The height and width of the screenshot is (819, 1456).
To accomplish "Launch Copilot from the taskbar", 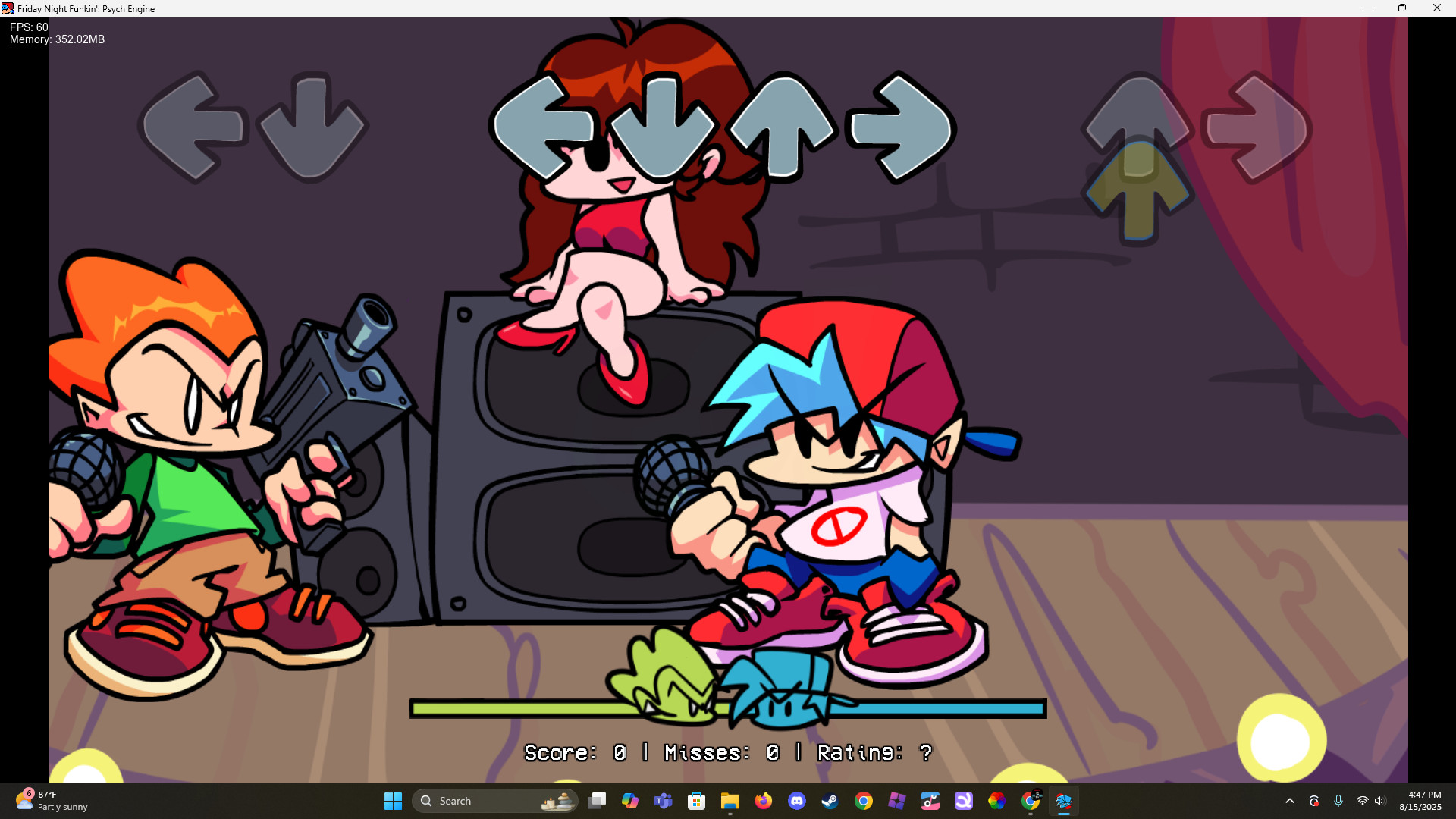I will [x=630, y=801].
